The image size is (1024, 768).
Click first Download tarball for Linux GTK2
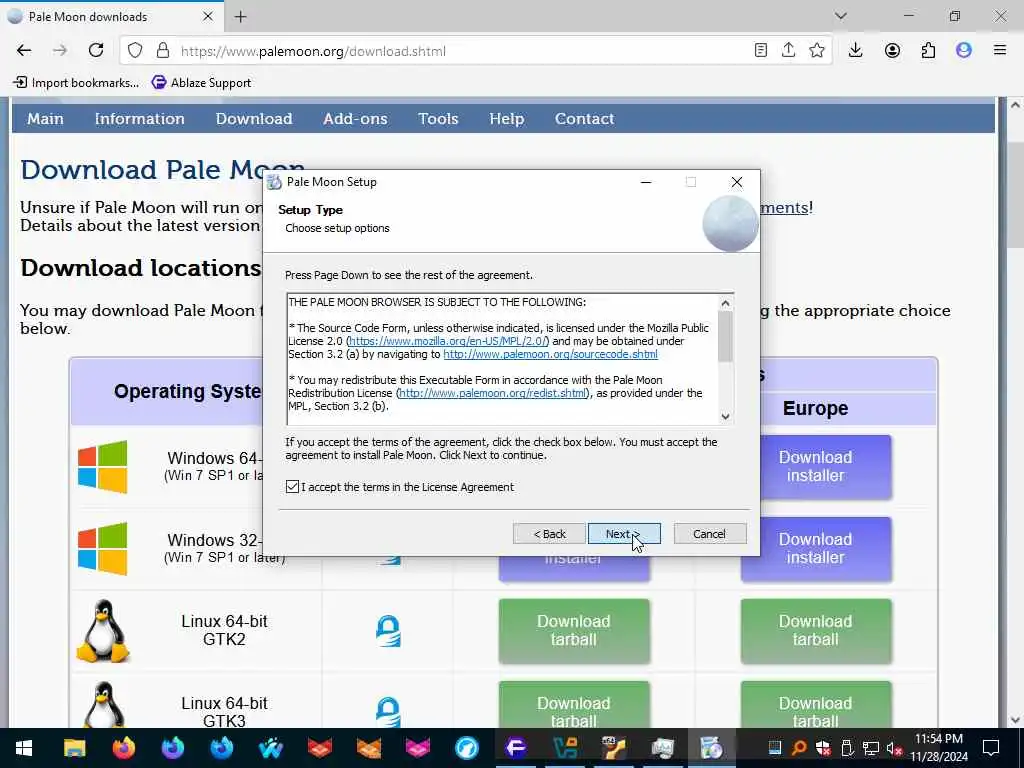click(x=574, y=631)
